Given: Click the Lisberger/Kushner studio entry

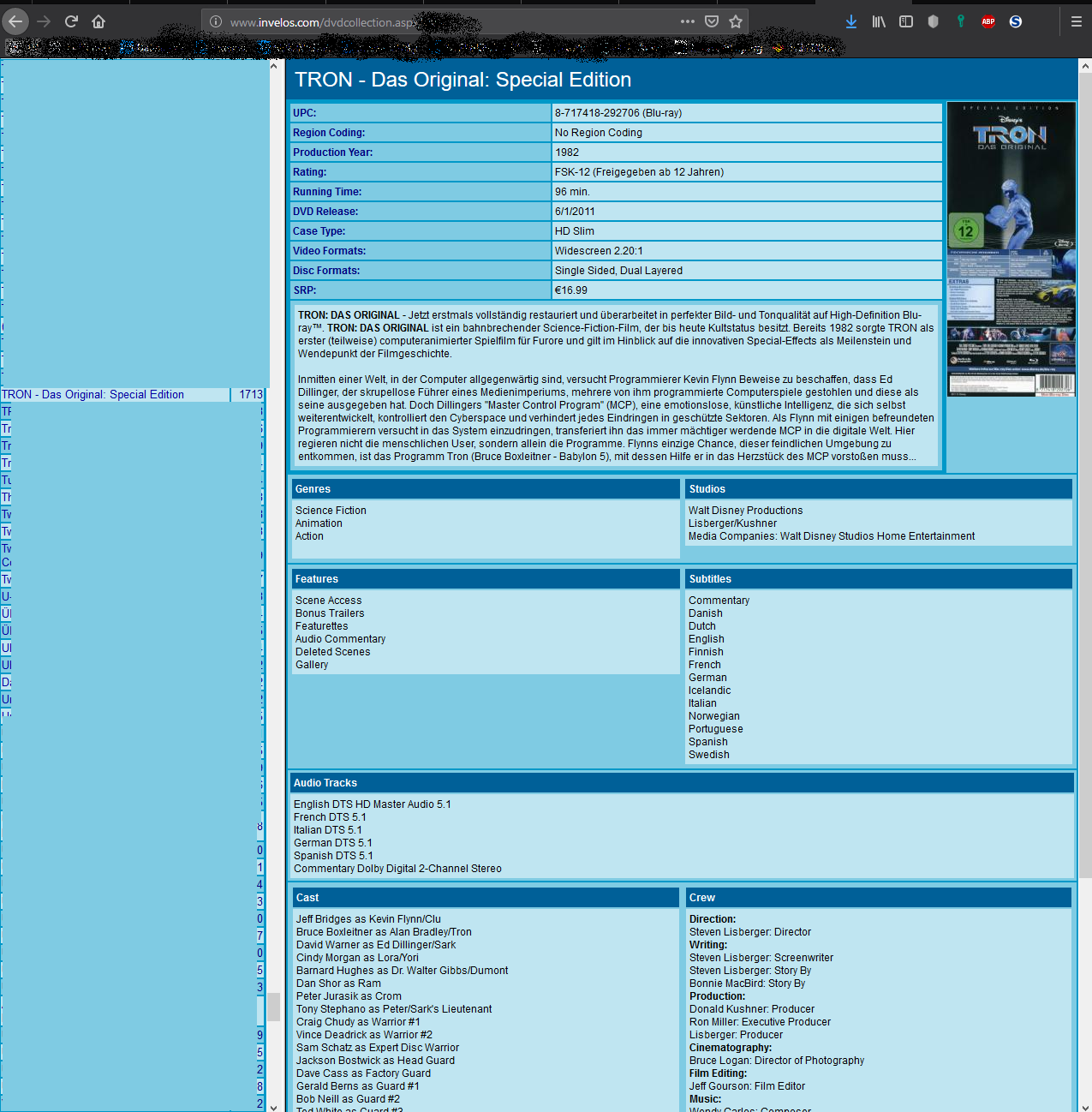Looking at the screenshot, I should tap(733, 523).
